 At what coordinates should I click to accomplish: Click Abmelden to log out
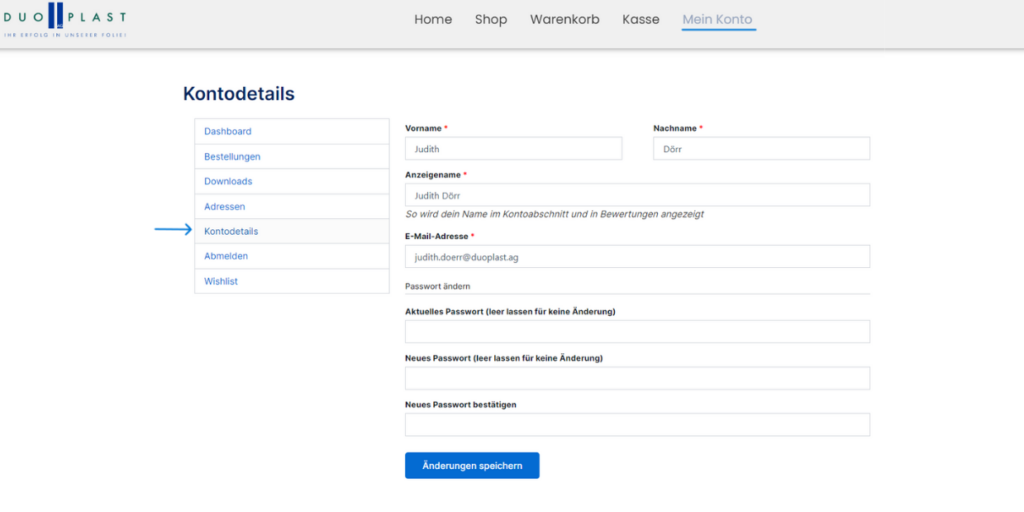[x=292, y=256]
